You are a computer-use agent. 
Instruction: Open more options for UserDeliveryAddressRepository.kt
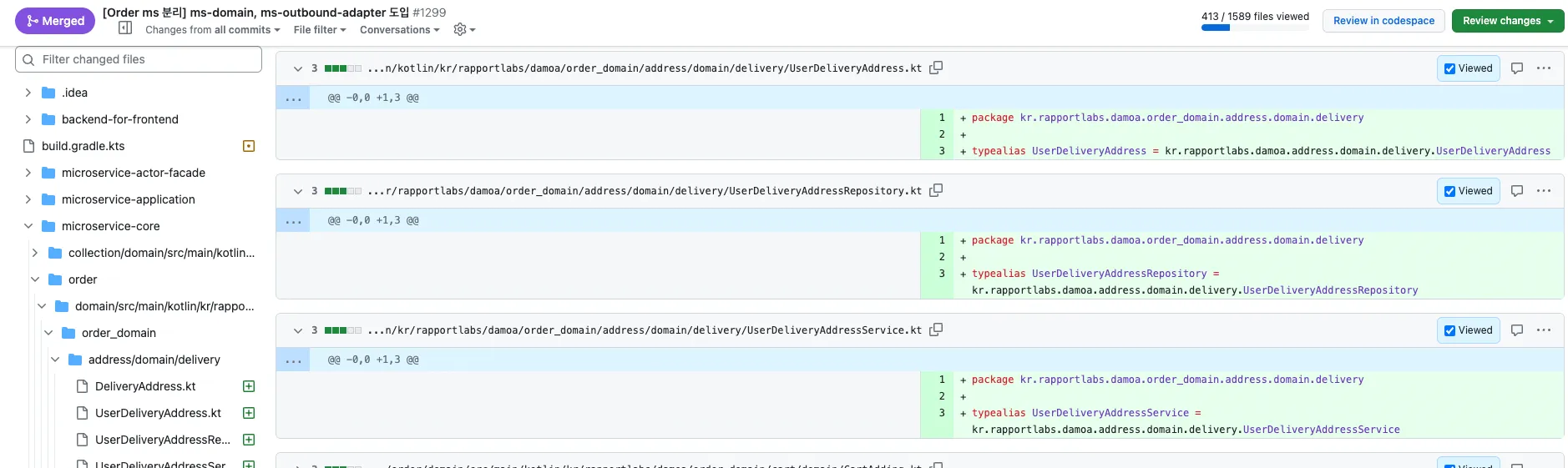pos(1544,191)
